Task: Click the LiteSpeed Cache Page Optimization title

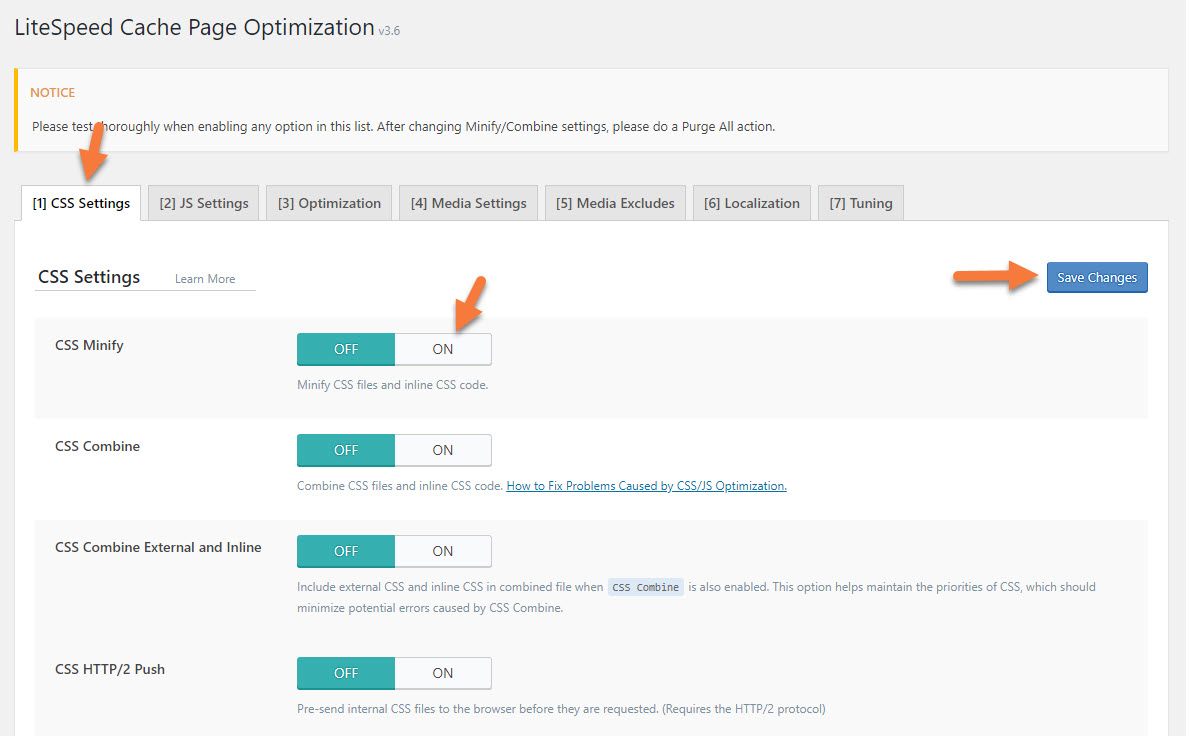Action: click(x=193, y=27)
